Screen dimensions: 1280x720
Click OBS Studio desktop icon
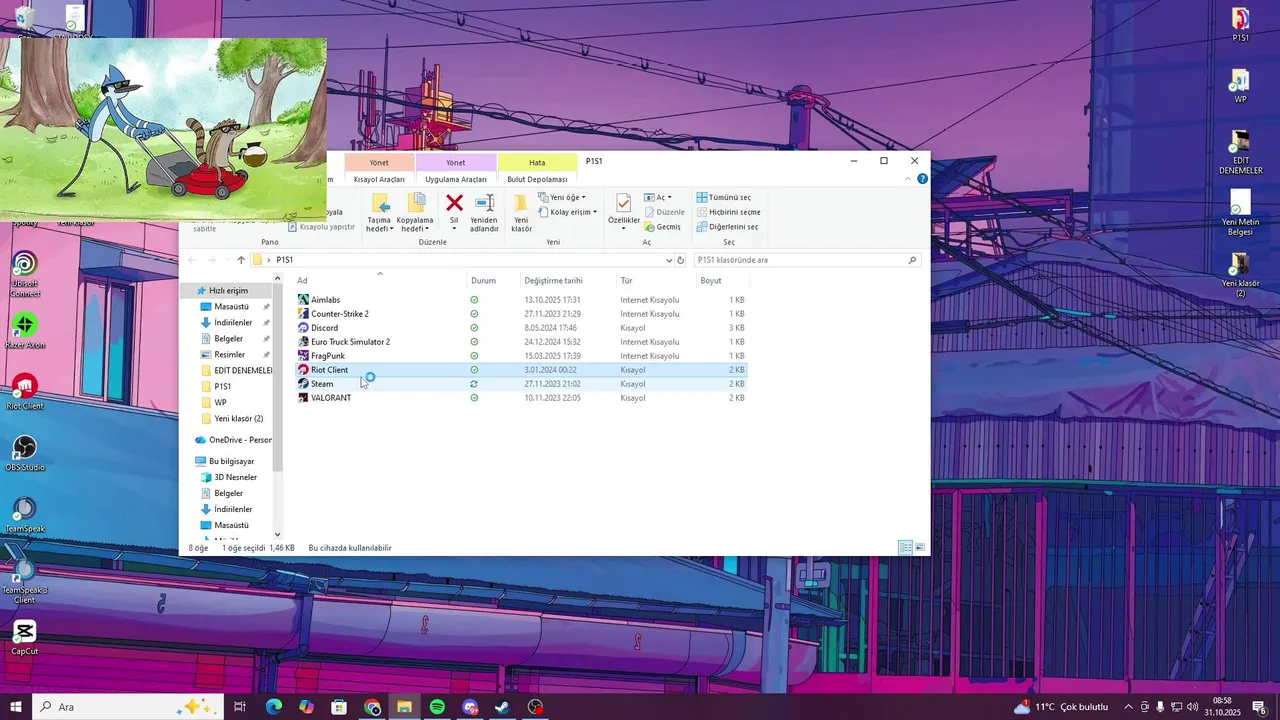point(24,454)
